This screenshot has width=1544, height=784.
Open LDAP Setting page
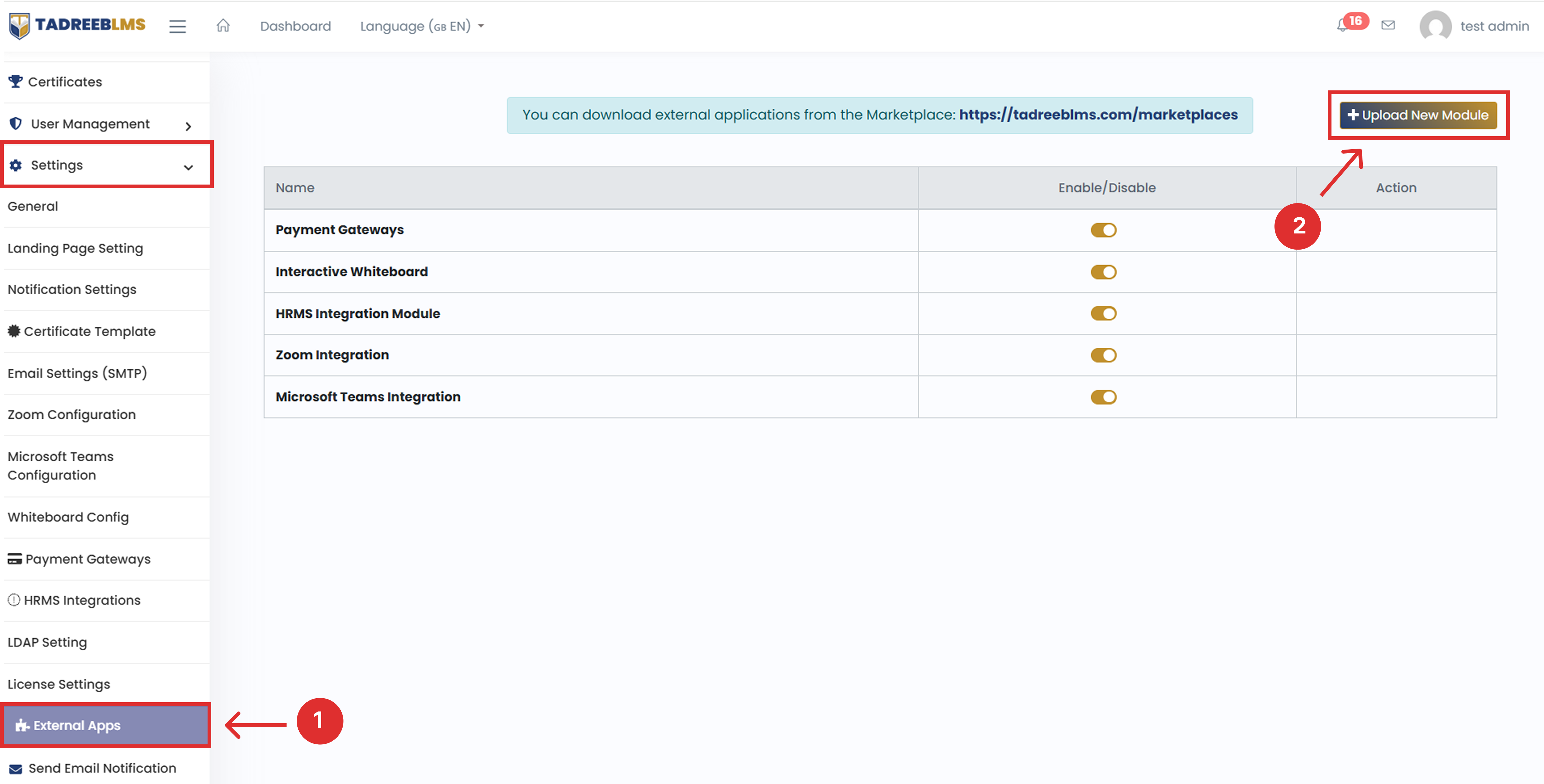[47, 642]
